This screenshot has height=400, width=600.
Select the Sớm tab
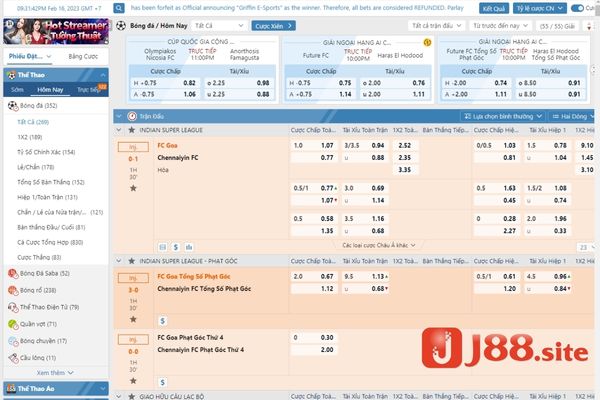coord(16,89)
